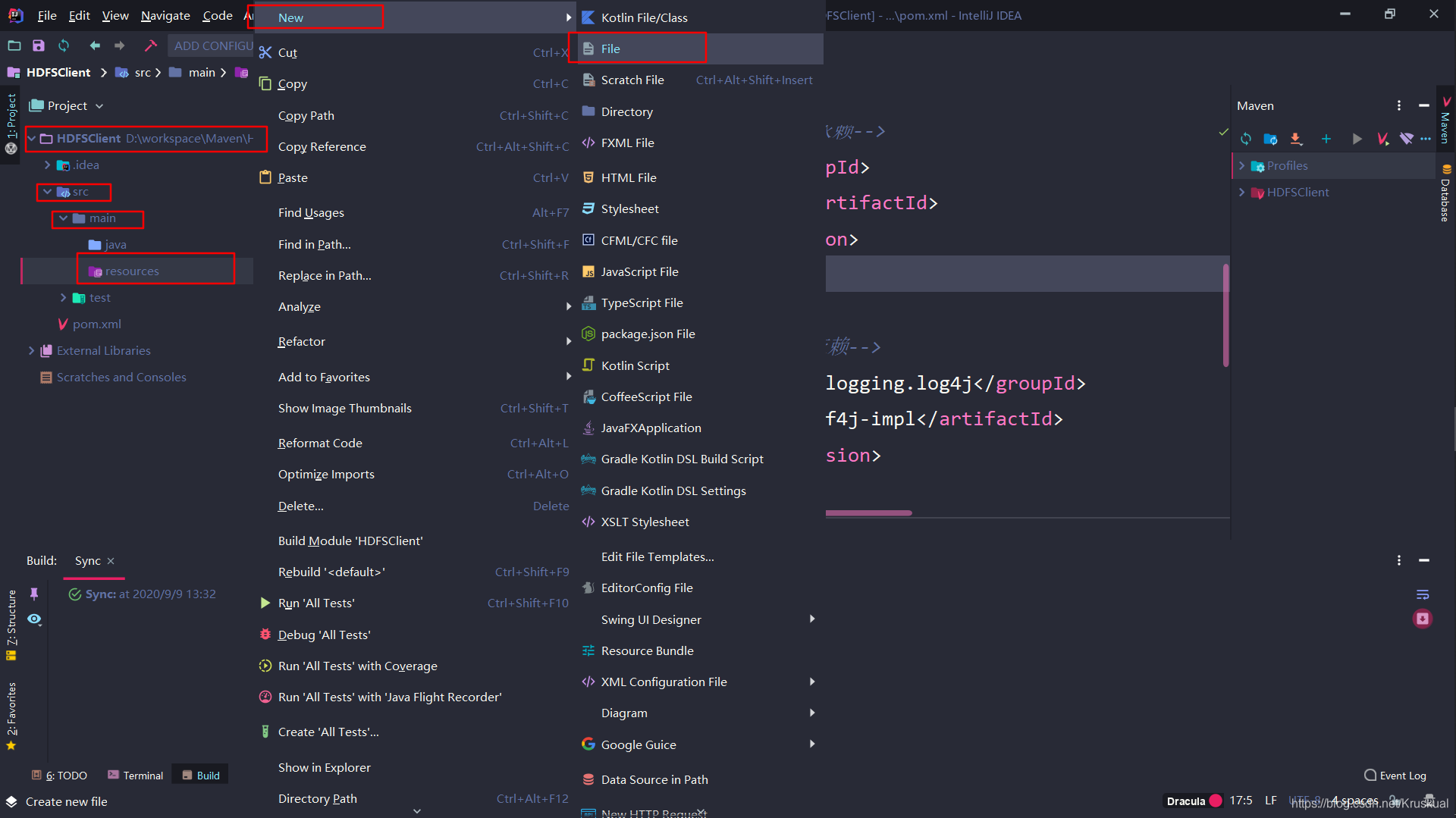Image resolution: width=1456 pixels, height=818 pixels.
Task: Expand the .idea folder node
Action: [x=47, y=165]
